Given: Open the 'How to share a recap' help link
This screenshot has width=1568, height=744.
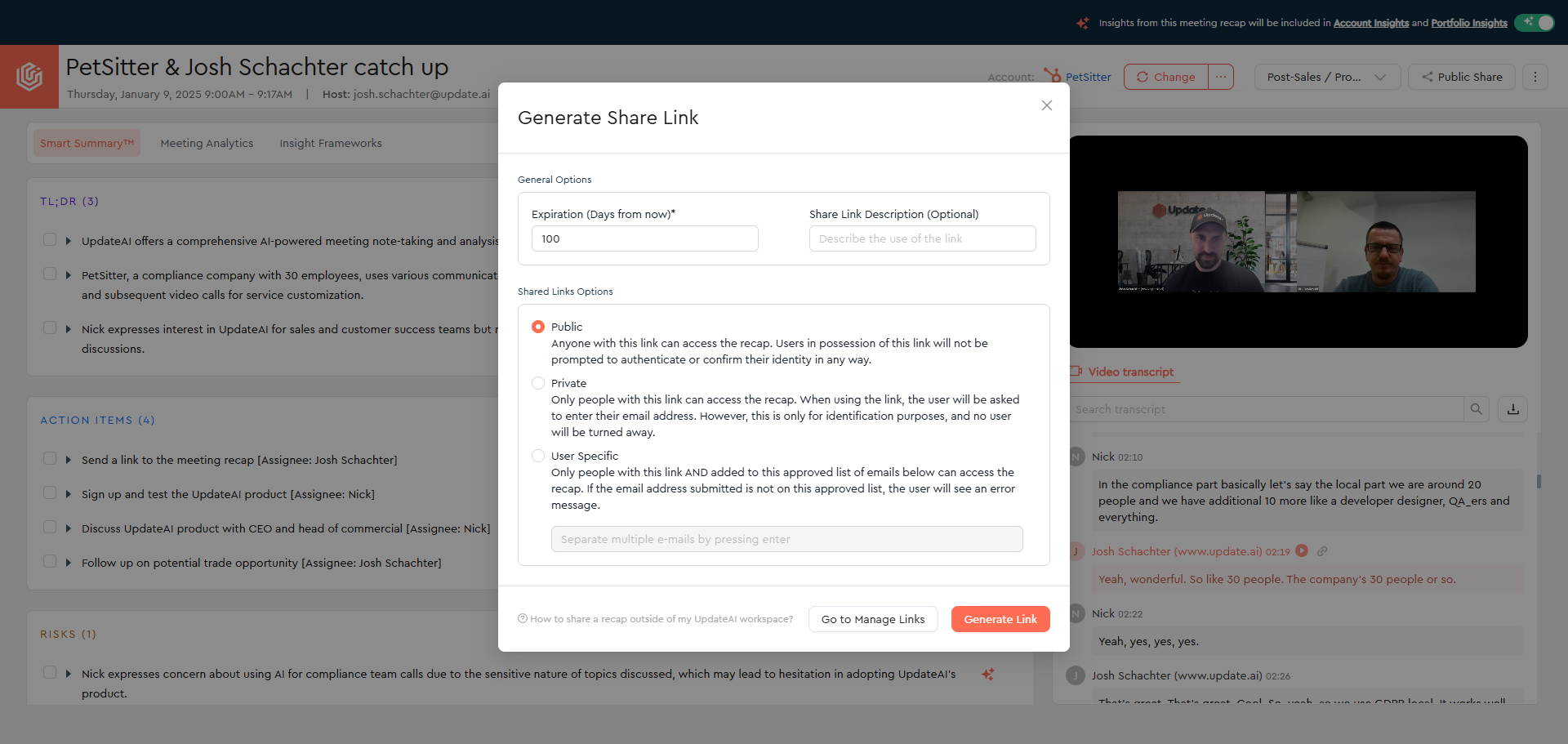Looking at the screenshot, I should (656, 619).
